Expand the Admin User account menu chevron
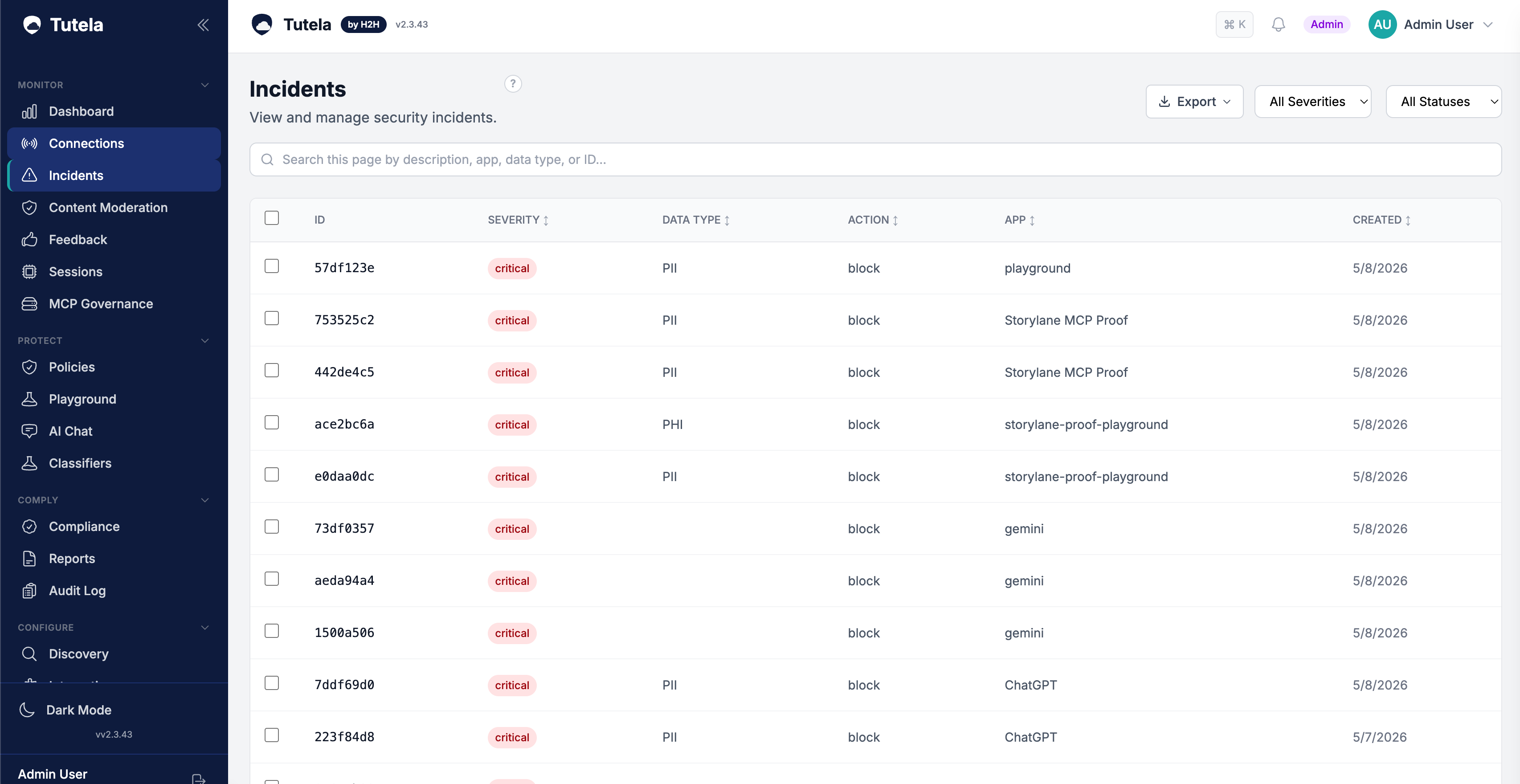This screenshot has width=1520, height=784. point(1488,25)
